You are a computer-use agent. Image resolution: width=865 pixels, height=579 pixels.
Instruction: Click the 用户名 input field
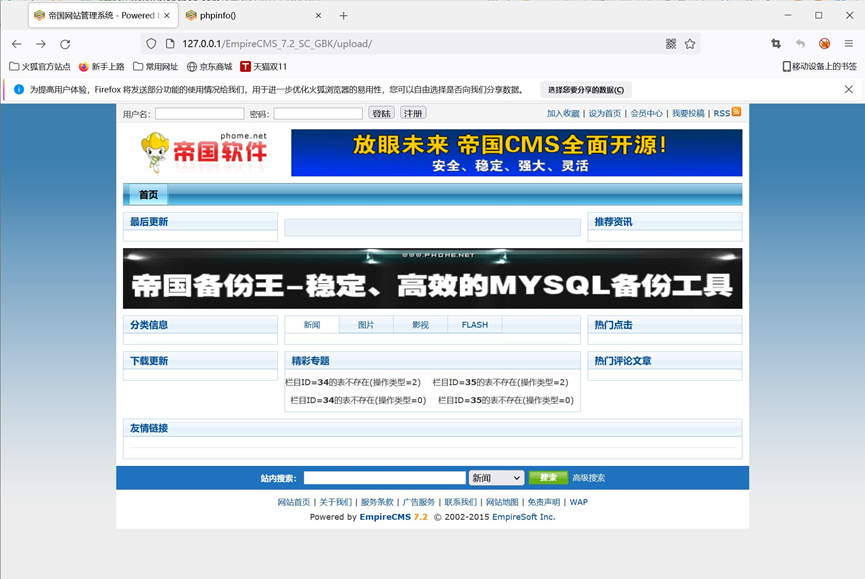pyautogui.click(x=200, y=114)
